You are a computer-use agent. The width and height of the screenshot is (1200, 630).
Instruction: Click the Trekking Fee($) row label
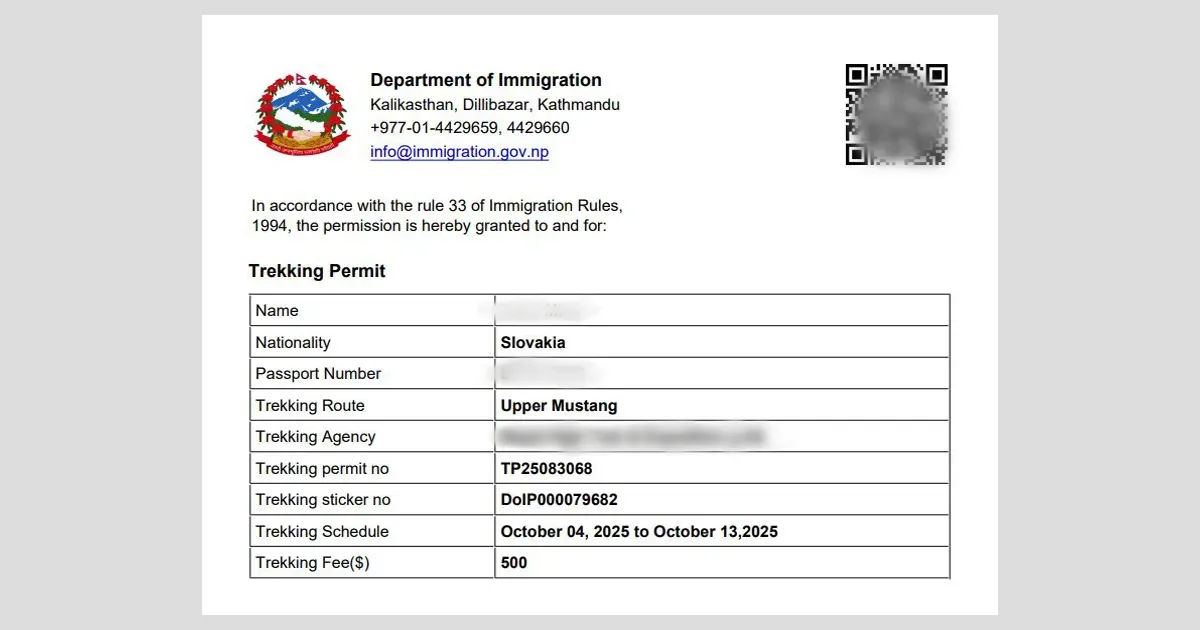312,563
